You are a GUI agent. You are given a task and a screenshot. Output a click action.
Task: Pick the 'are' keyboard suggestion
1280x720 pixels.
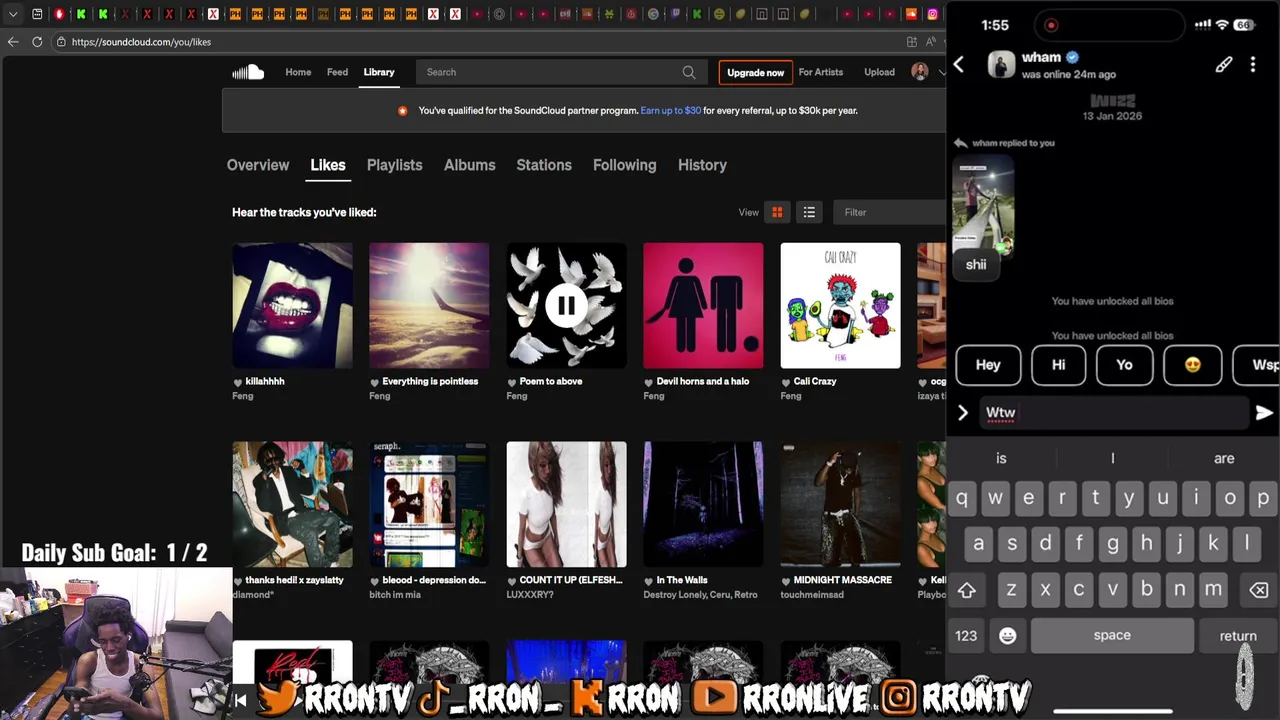(x=1224, y=458)
